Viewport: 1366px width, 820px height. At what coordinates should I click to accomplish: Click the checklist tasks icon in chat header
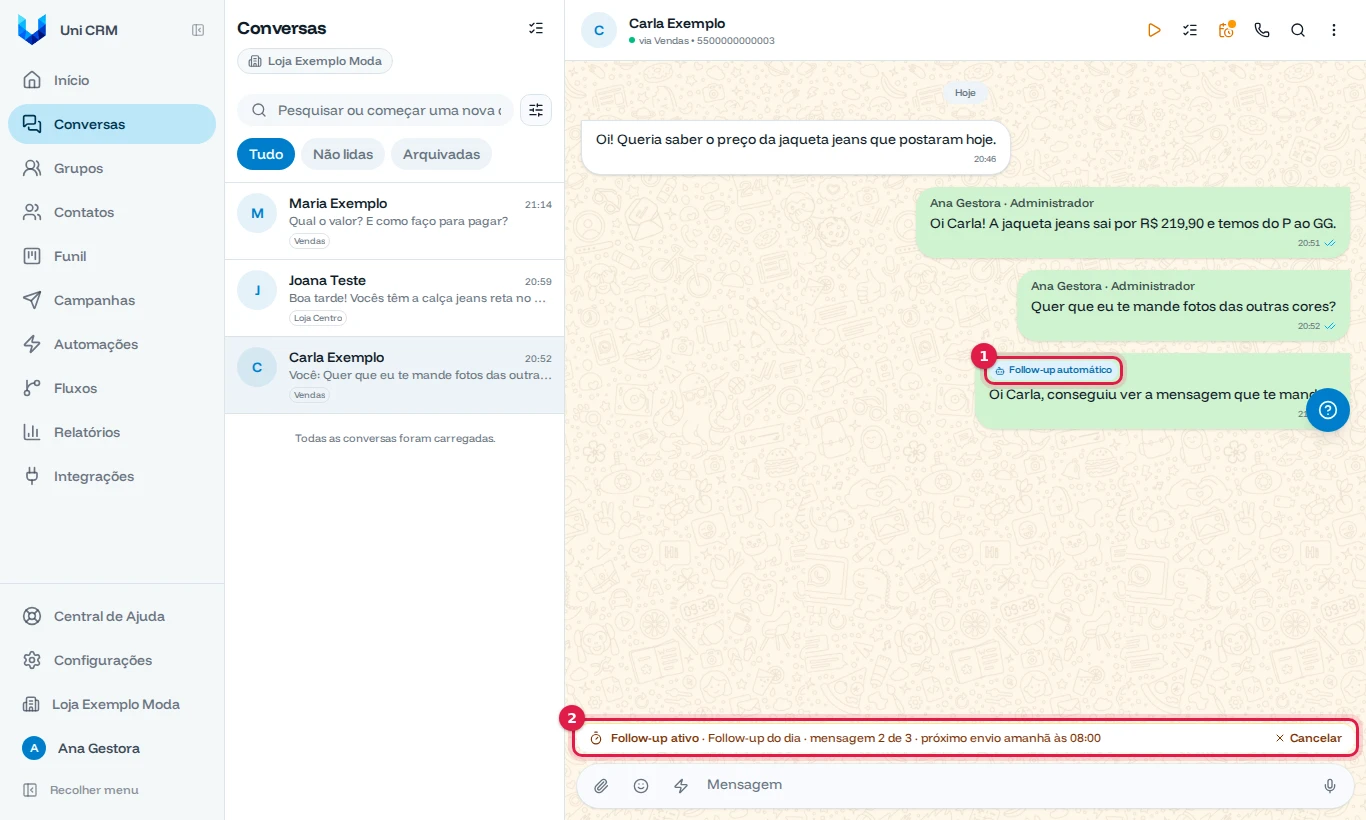coord(1190,30)
